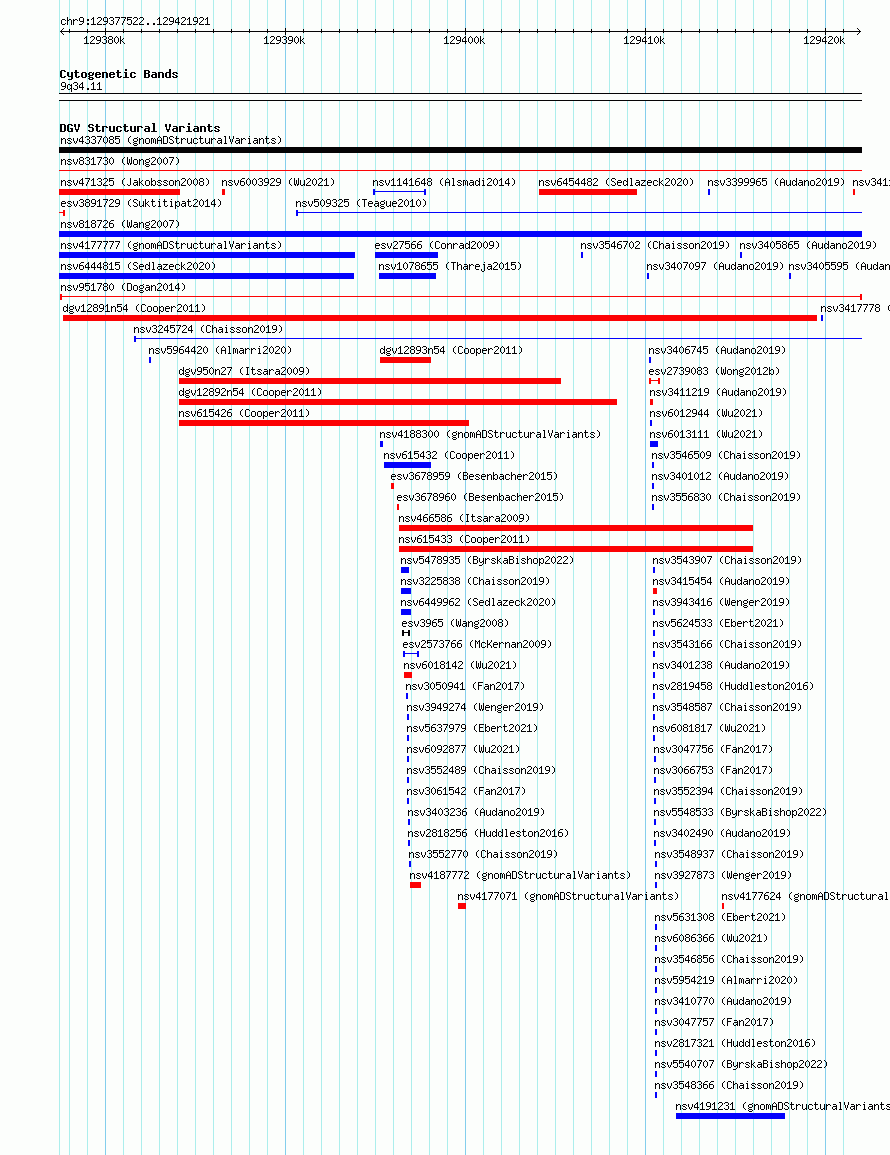The width and height of the screenshot is (890, 1155).
Task: Click the red nsv6454482 variant bar
Action: tap(588, 192)
